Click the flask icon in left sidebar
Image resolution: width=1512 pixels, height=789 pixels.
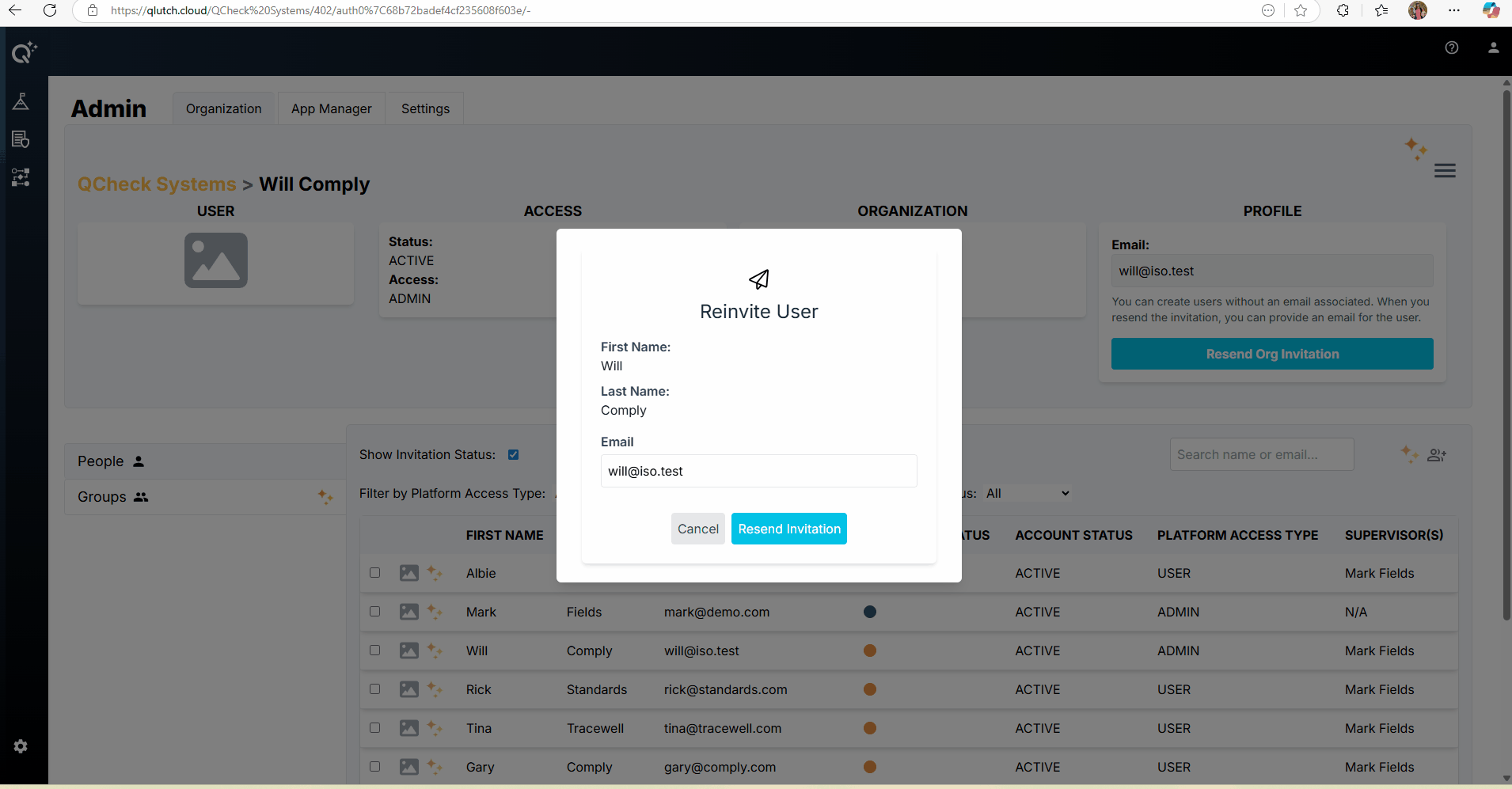(21, 101)
